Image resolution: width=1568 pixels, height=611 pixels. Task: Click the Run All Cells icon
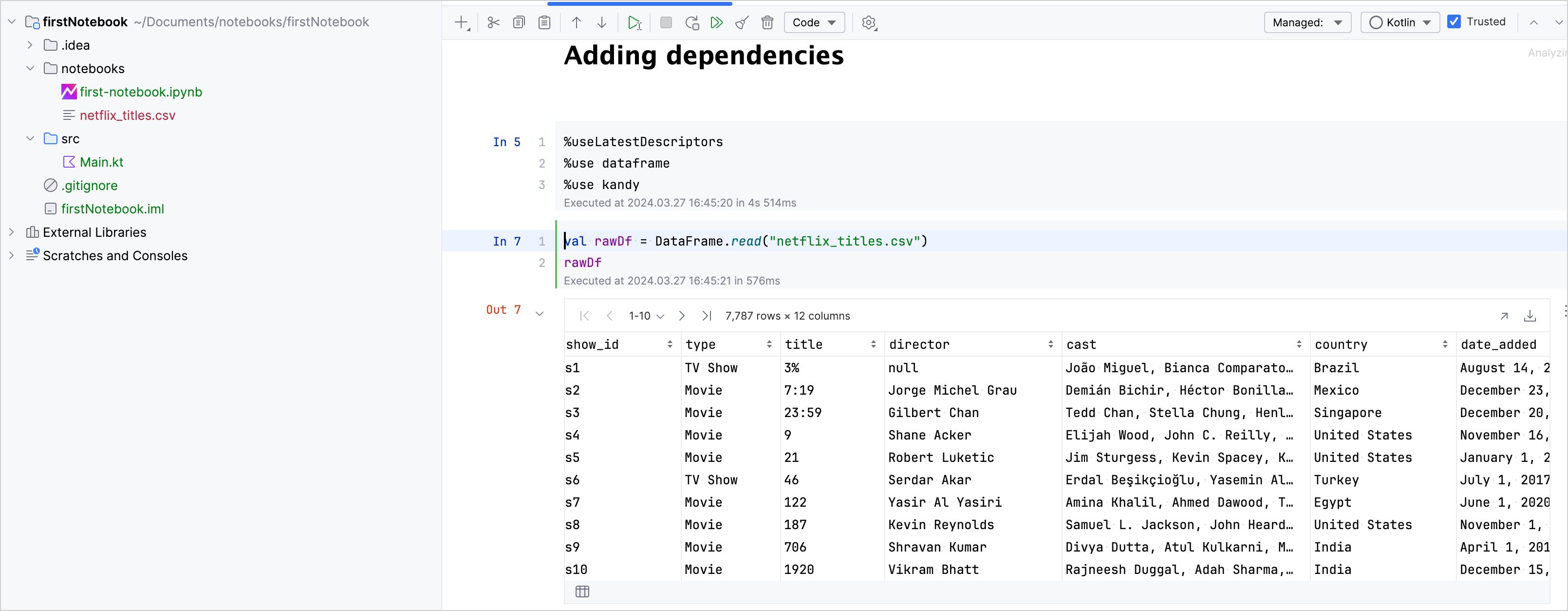(718, 21)
